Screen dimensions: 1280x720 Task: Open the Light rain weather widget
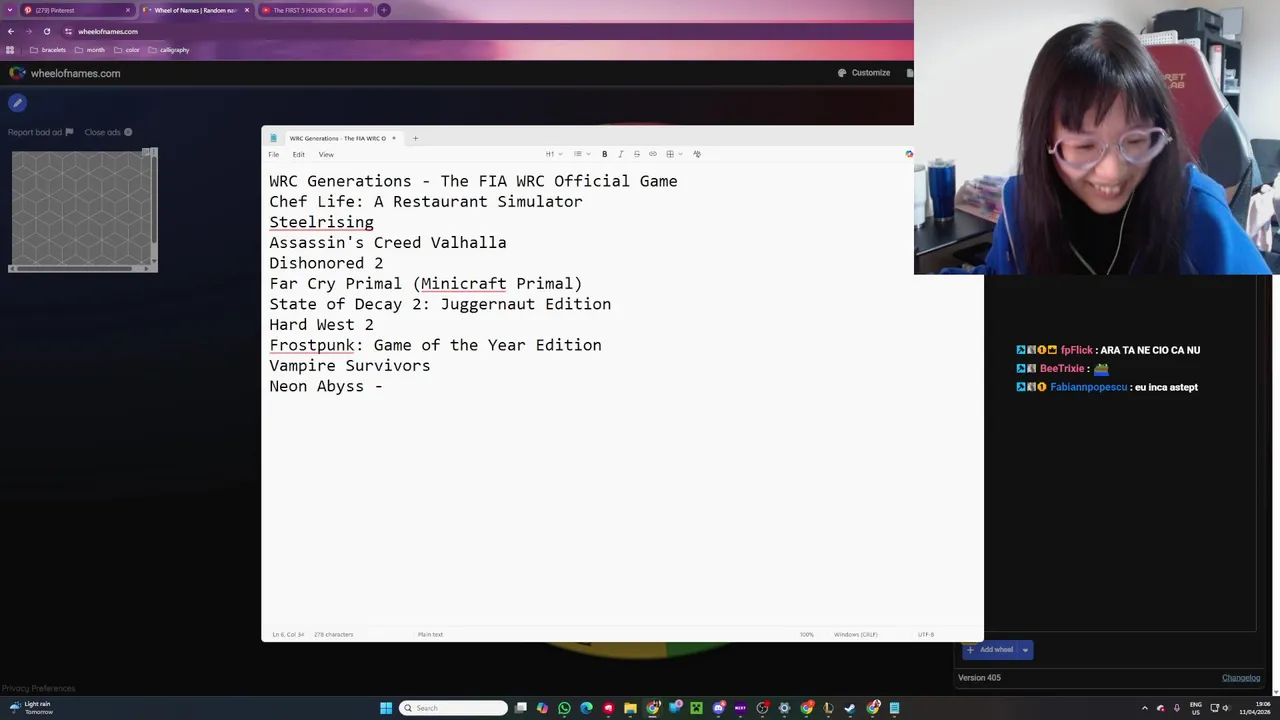coord(30,708)
